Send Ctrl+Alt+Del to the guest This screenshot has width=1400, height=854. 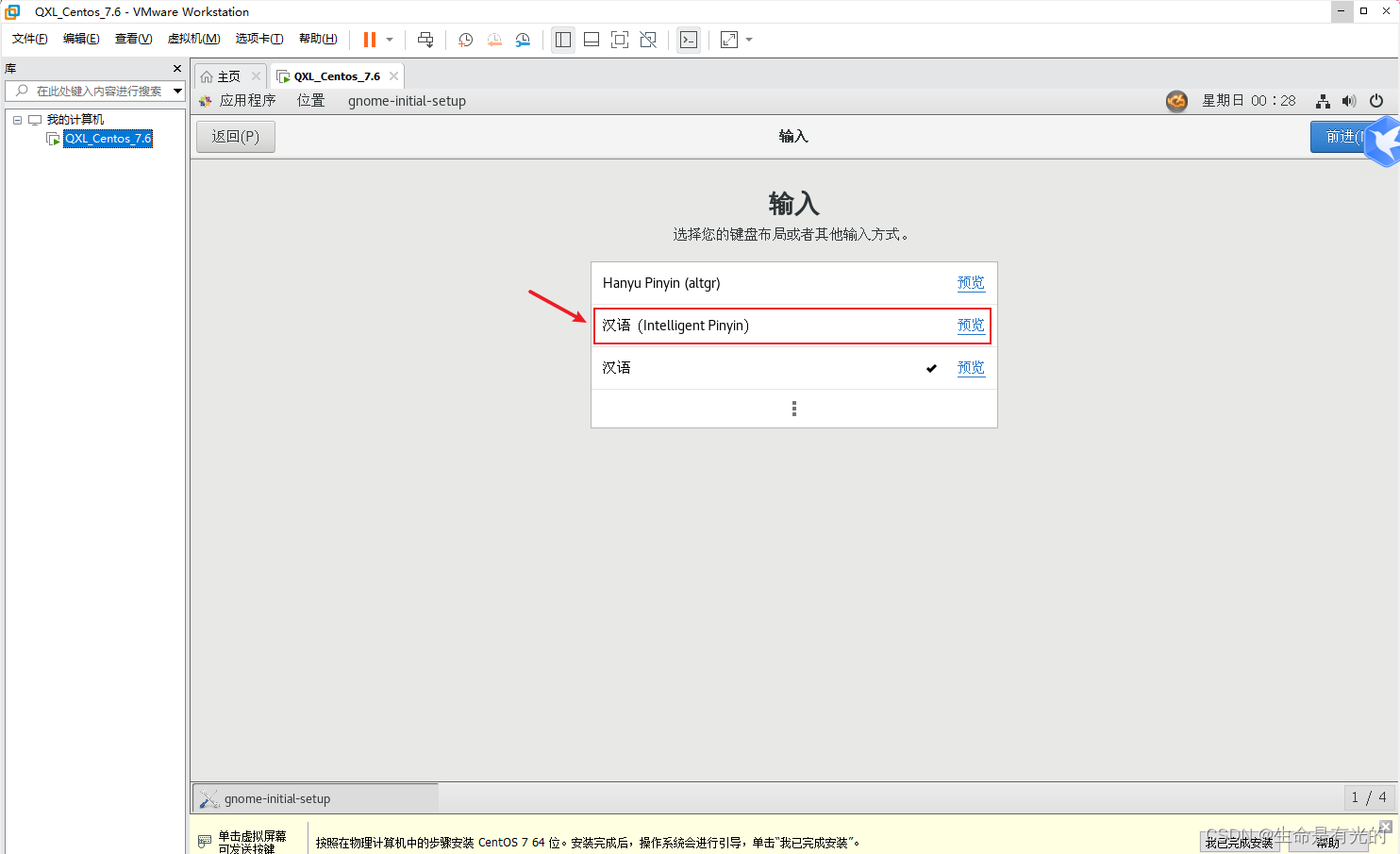(425, 40)
